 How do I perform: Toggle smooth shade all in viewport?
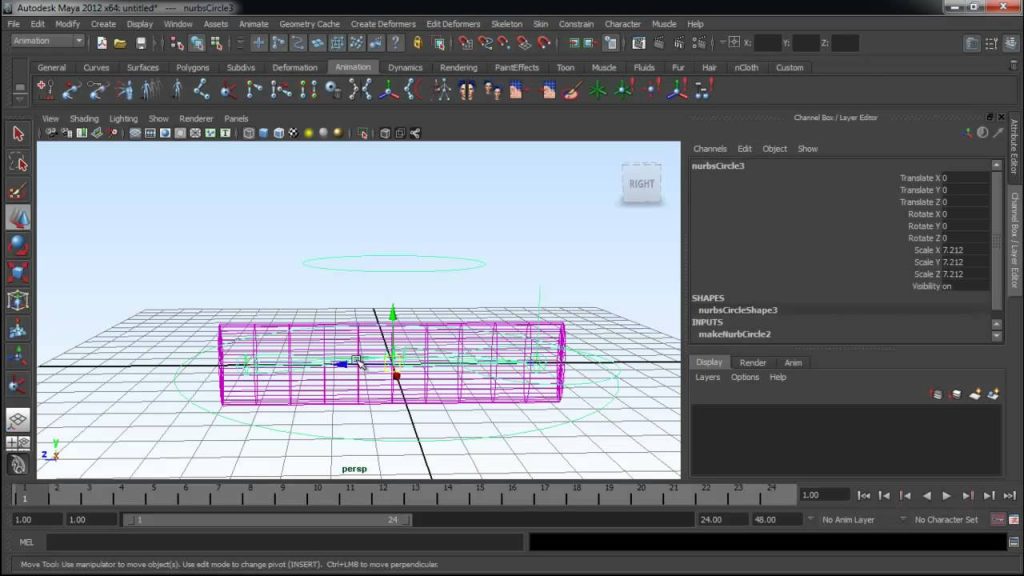pos(264,133)
